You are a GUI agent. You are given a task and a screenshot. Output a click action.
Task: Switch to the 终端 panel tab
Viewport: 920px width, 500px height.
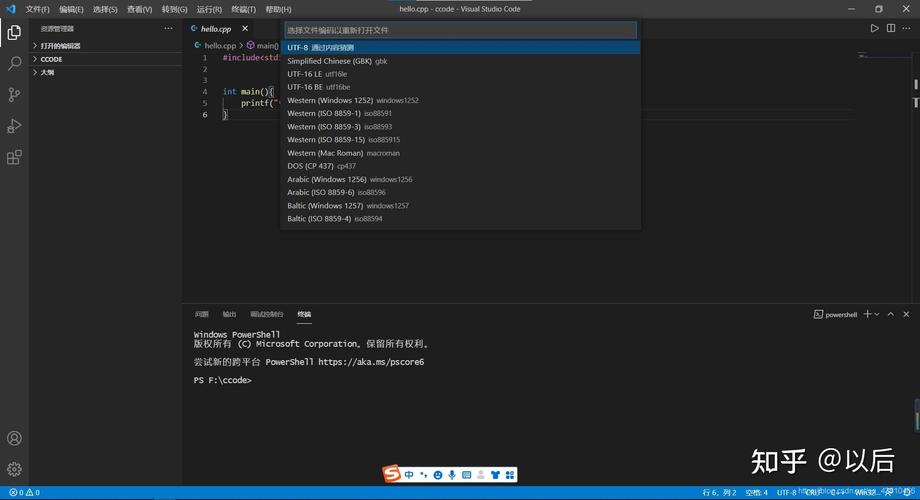coord(304,314)
